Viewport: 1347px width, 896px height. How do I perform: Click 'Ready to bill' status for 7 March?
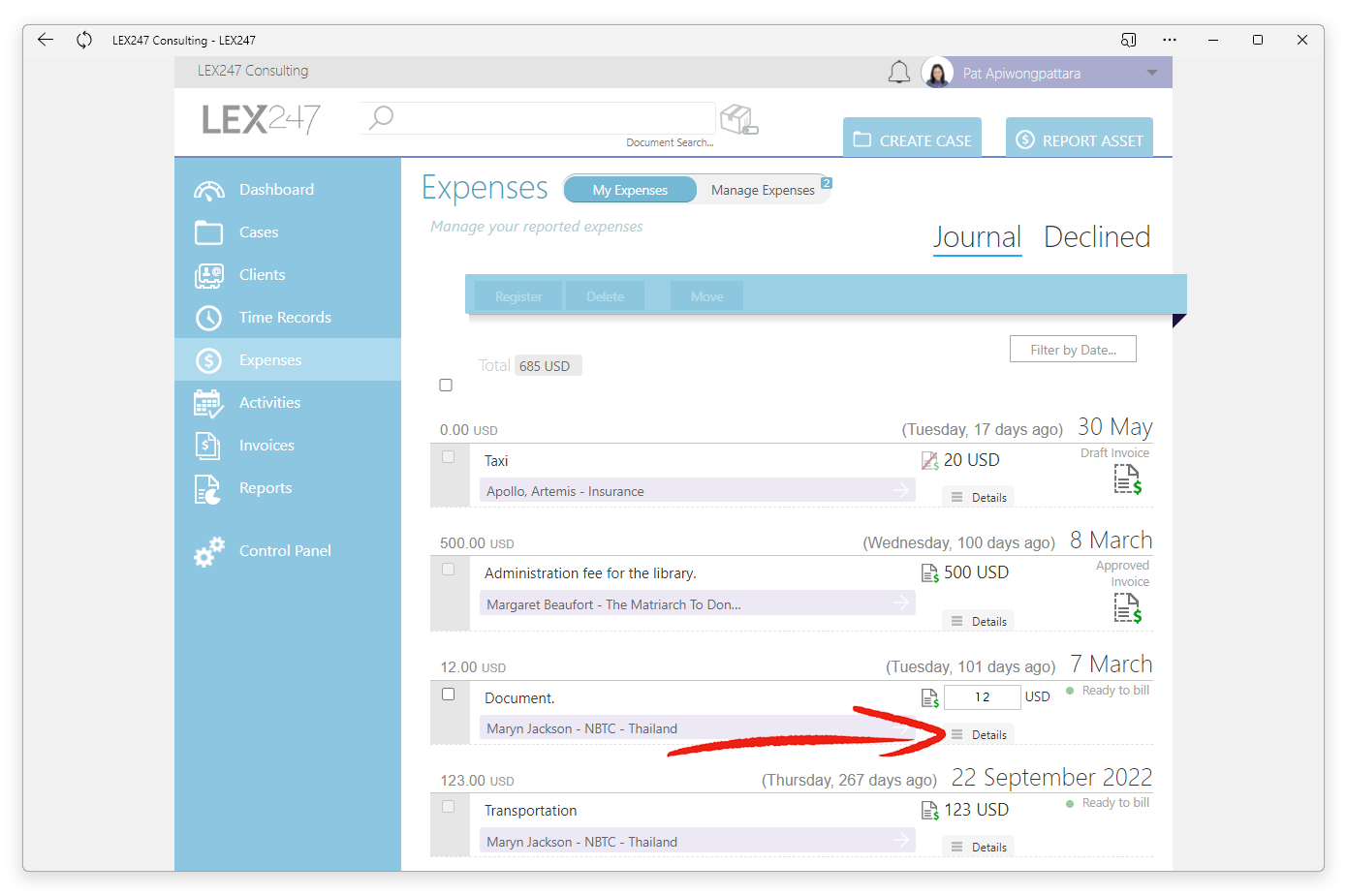1108,691
